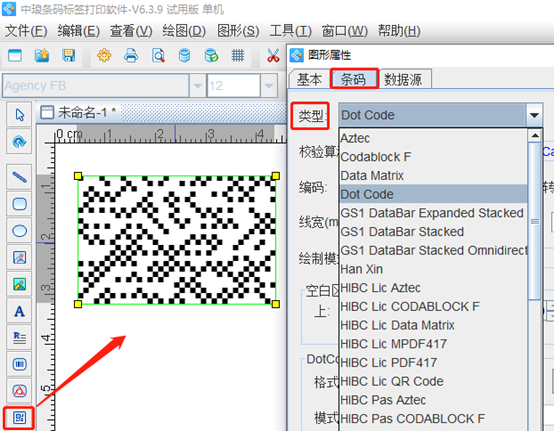Toggle the grid display icon
The image size is (554, 431).
coord(238,55)
